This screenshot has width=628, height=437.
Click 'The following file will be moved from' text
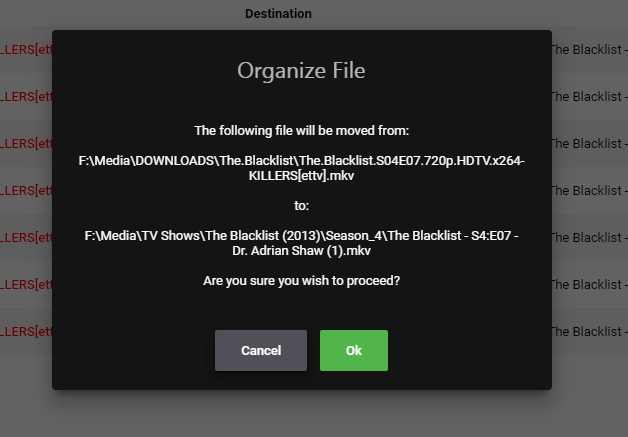(301, 130)
